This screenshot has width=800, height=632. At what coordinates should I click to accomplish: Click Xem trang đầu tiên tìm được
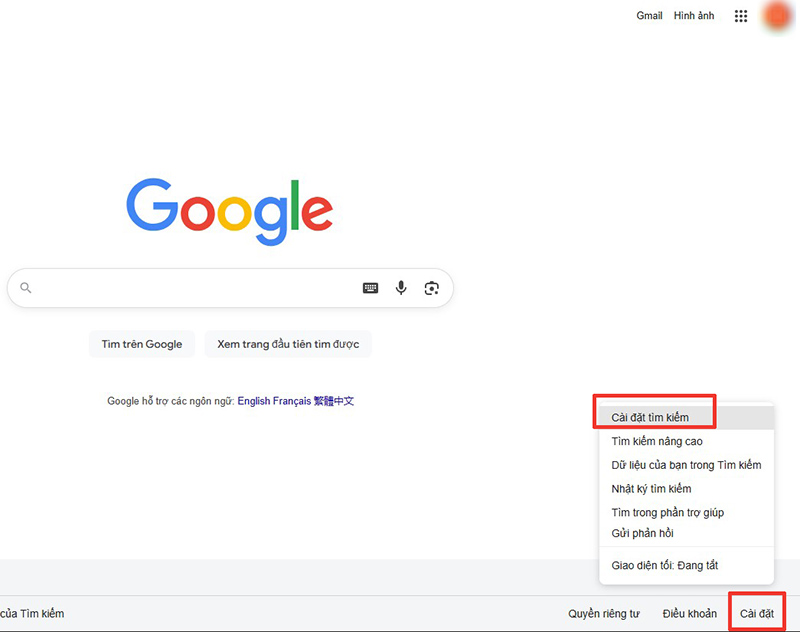click(x=288, y=344)
